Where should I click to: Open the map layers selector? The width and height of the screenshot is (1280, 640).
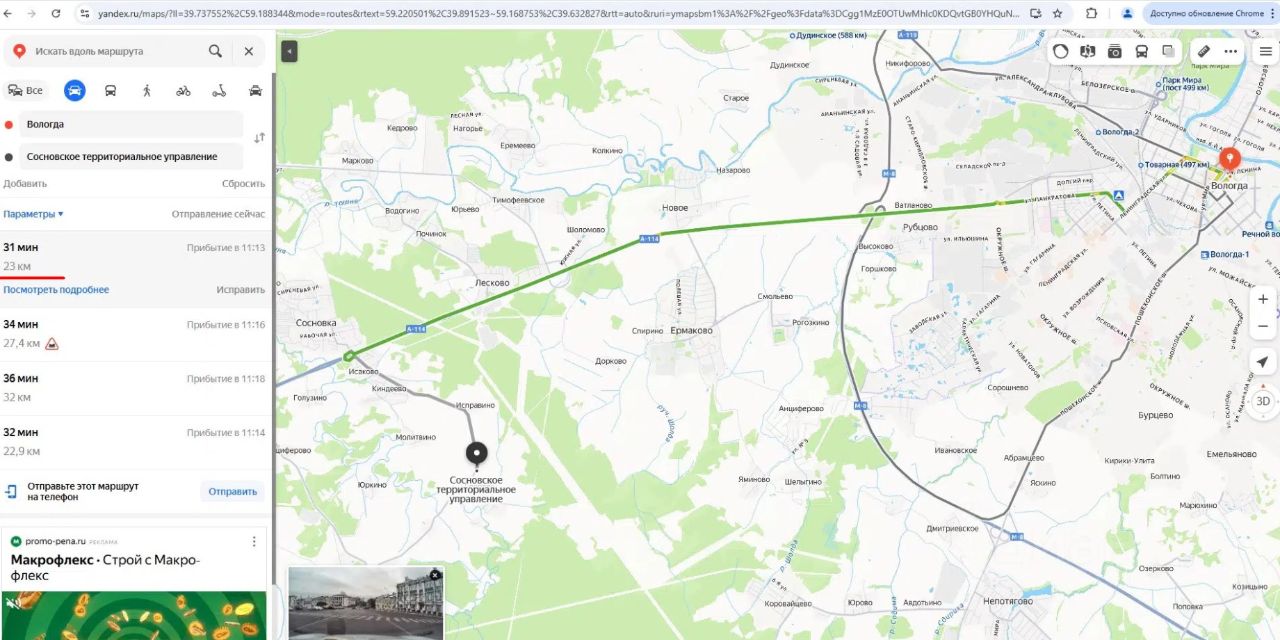(1168, 51)
